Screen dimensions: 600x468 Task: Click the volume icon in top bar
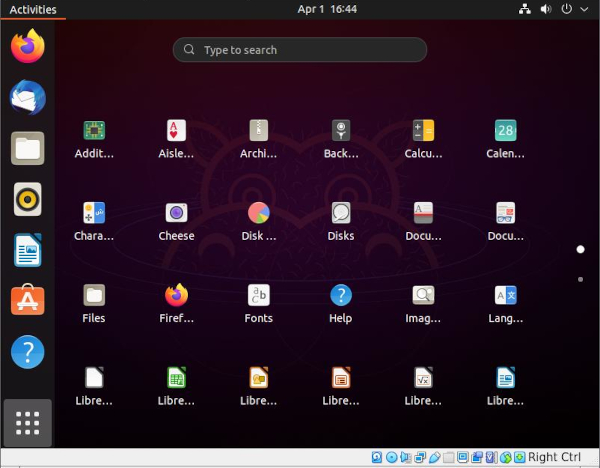tap(546, 9)
